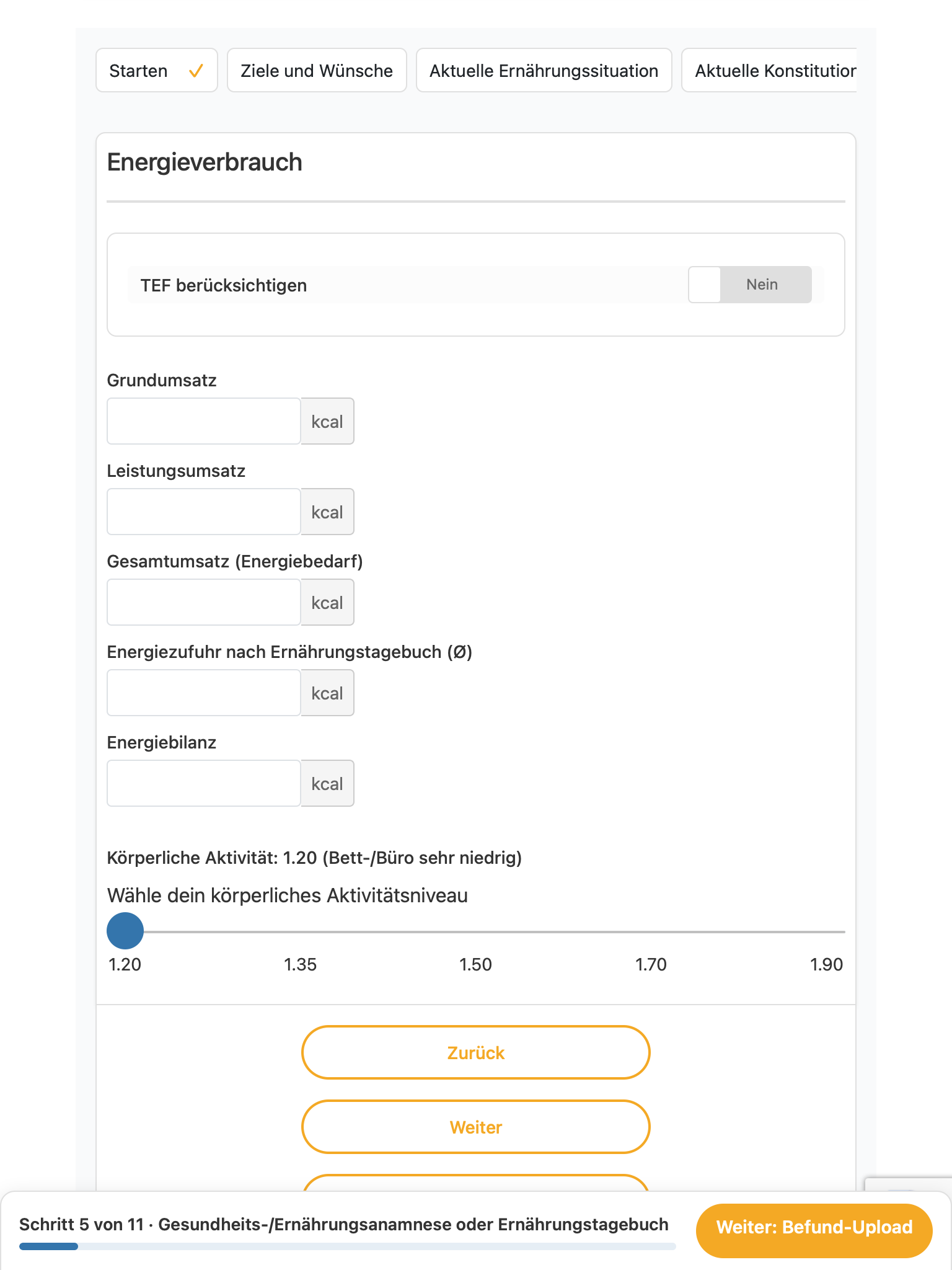Click the Zurück button
952x1270 pixels.
(476, 1052)
